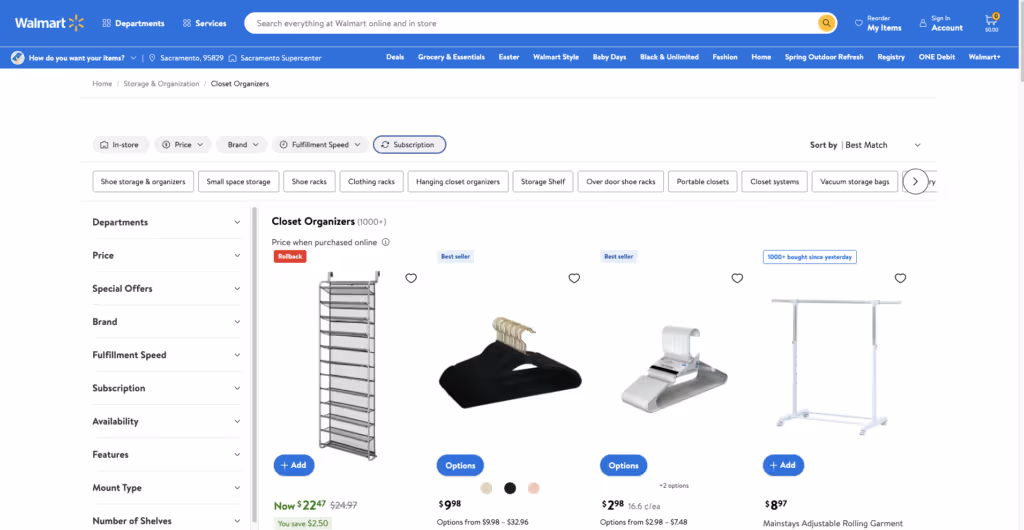Expand the Subscription sidebar section

pyautogui.click(x=167, y=388)
